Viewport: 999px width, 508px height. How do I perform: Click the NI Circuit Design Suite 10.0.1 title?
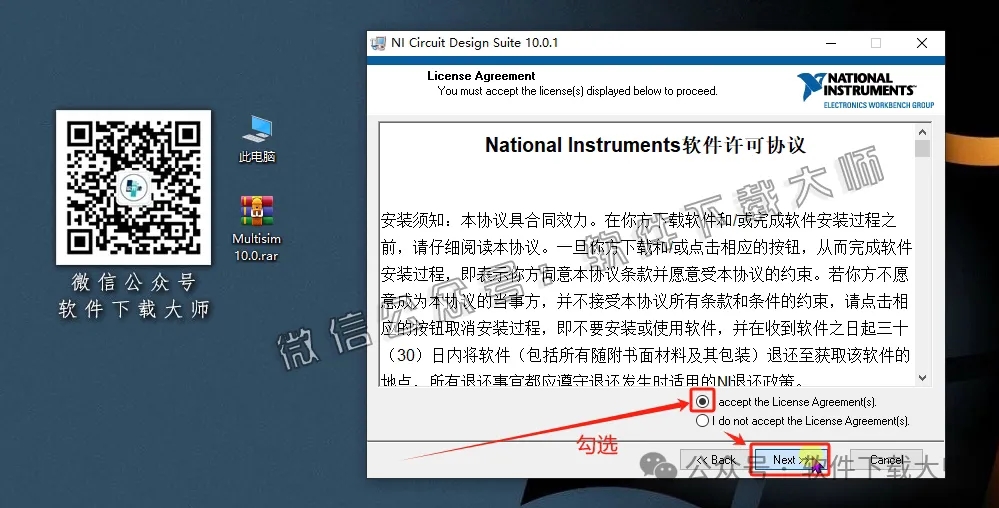coord(474,43)
